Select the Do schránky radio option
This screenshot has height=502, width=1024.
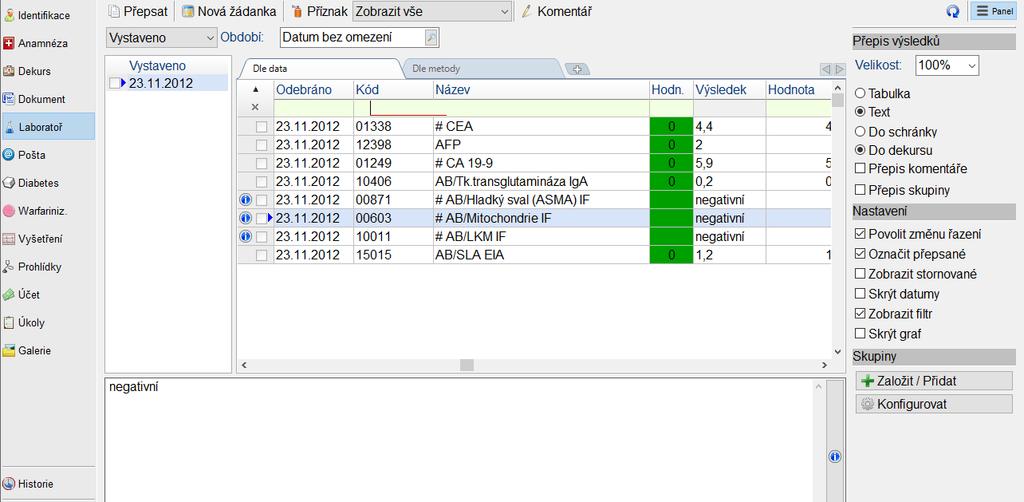point(860,131)
